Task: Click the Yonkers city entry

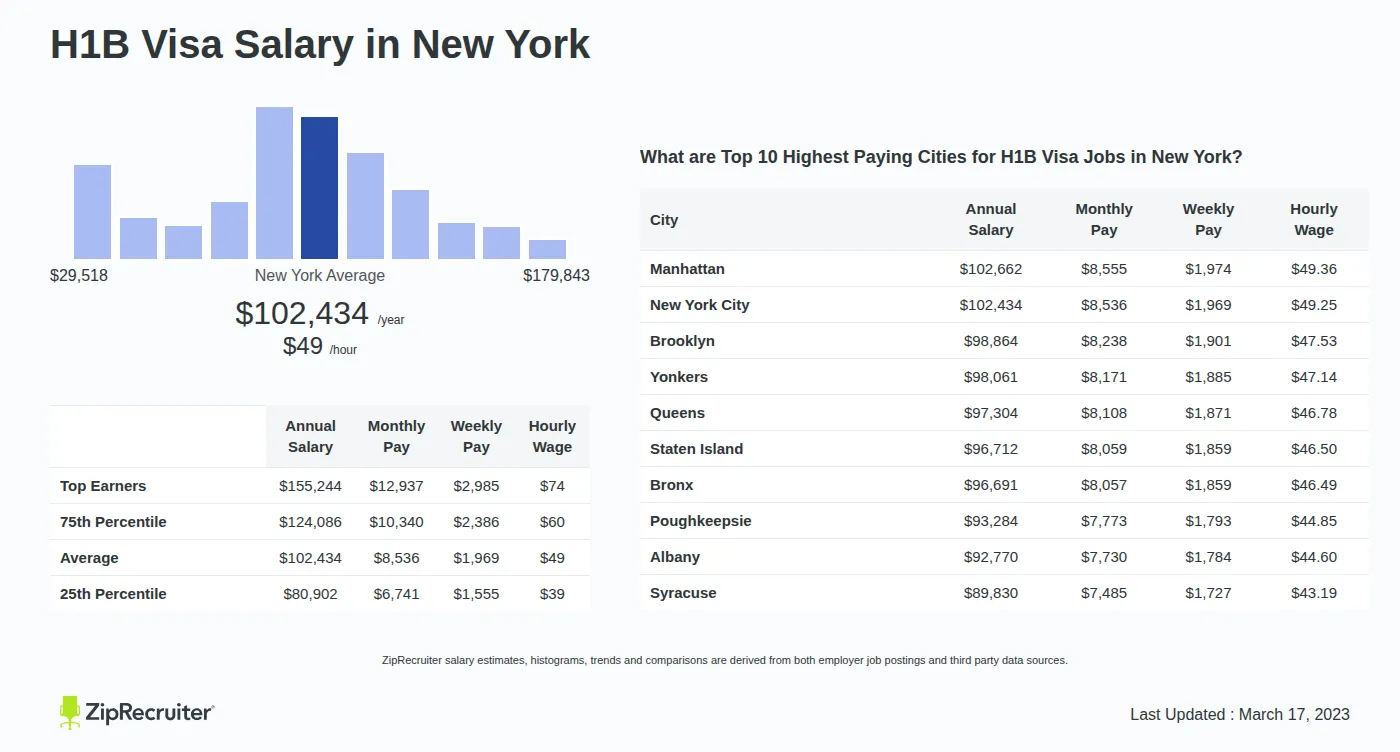Action: tap(678, 377)
